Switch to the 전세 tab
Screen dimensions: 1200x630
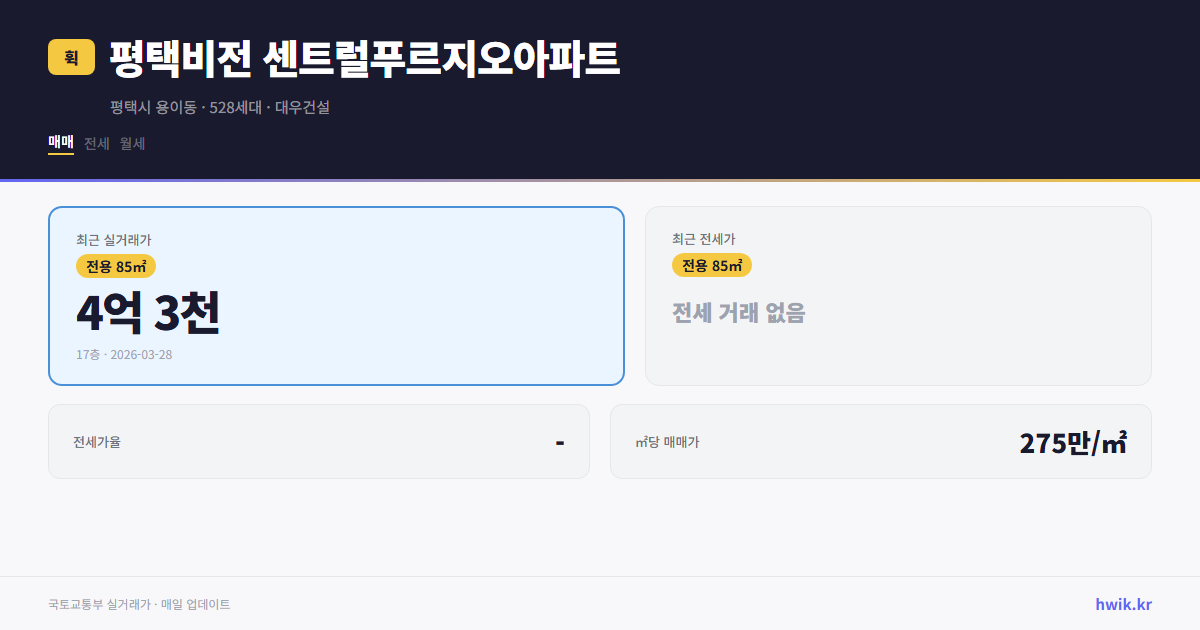(96, 143)
